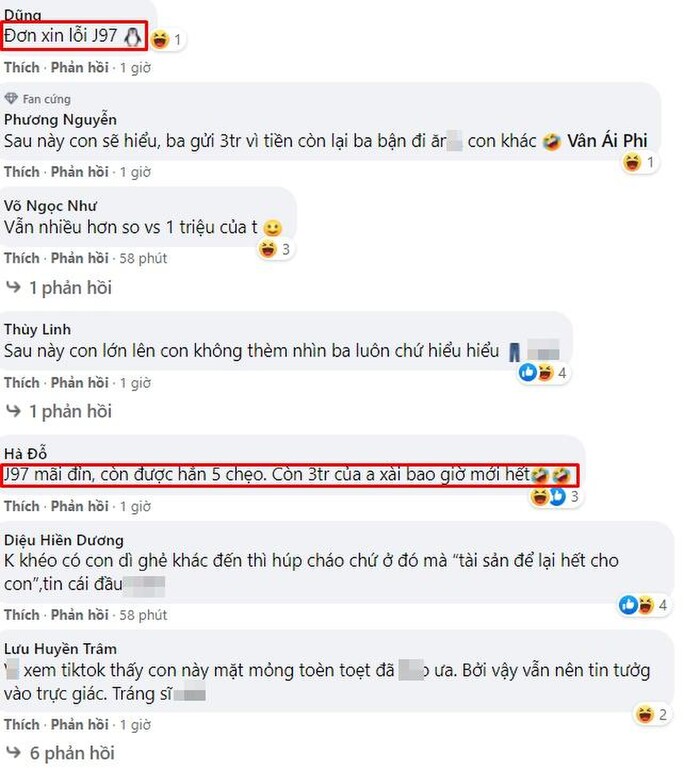Click Thích under Lưu Huyền Trâm's comment
This screenshot has height=770, width=700.
pyautogui.click(x=22, y=724)
